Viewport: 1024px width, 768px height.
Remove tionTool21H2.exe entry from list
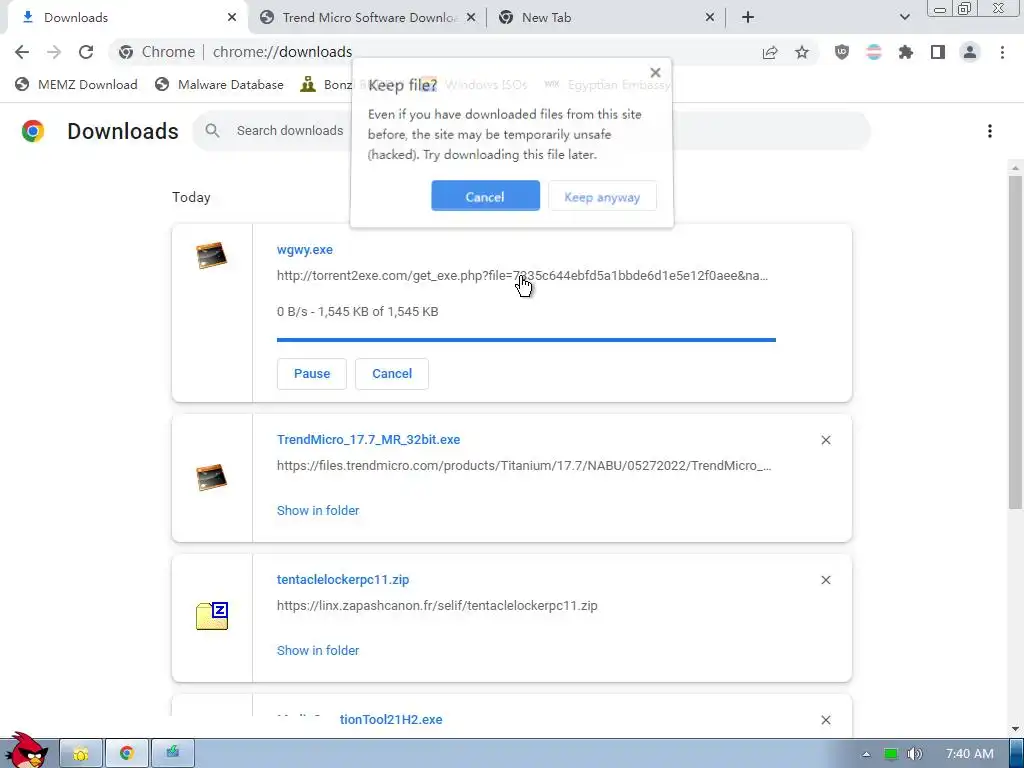(826, 720)
